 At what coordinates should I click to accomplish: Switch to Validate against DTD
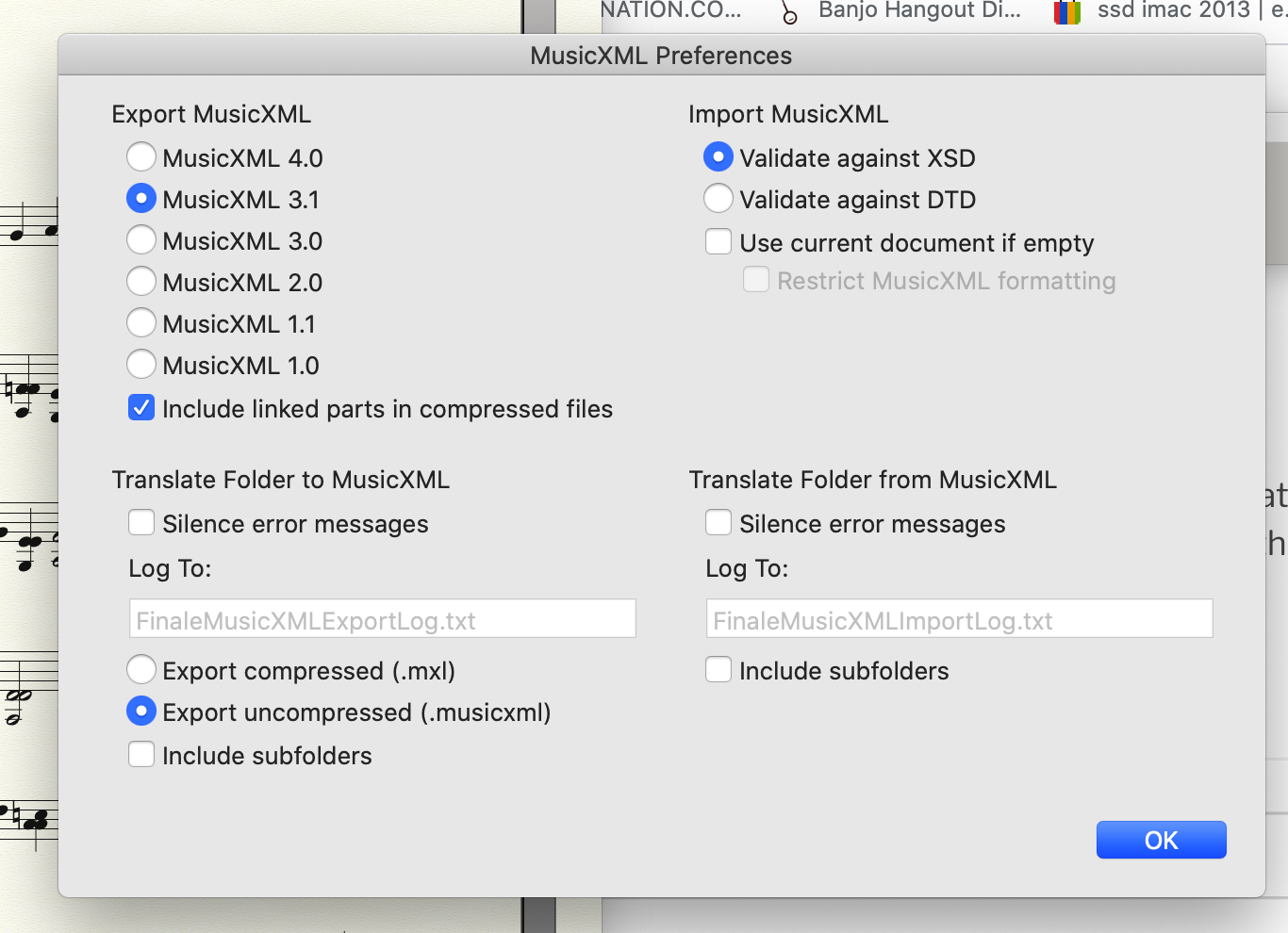(718, 199)
